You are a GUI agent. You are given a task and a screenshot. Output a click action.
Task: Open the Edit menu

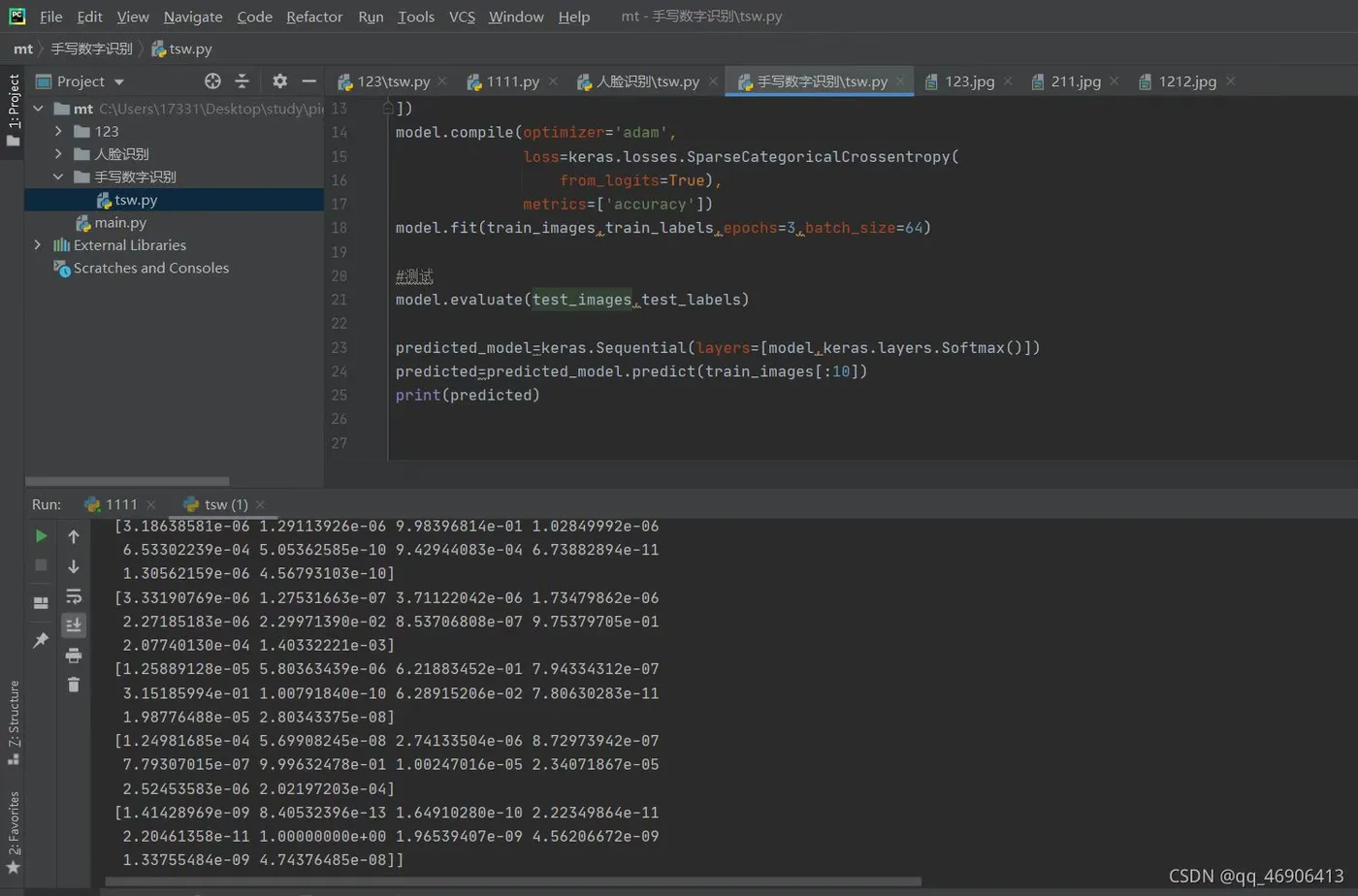click(x=89, y=16)
